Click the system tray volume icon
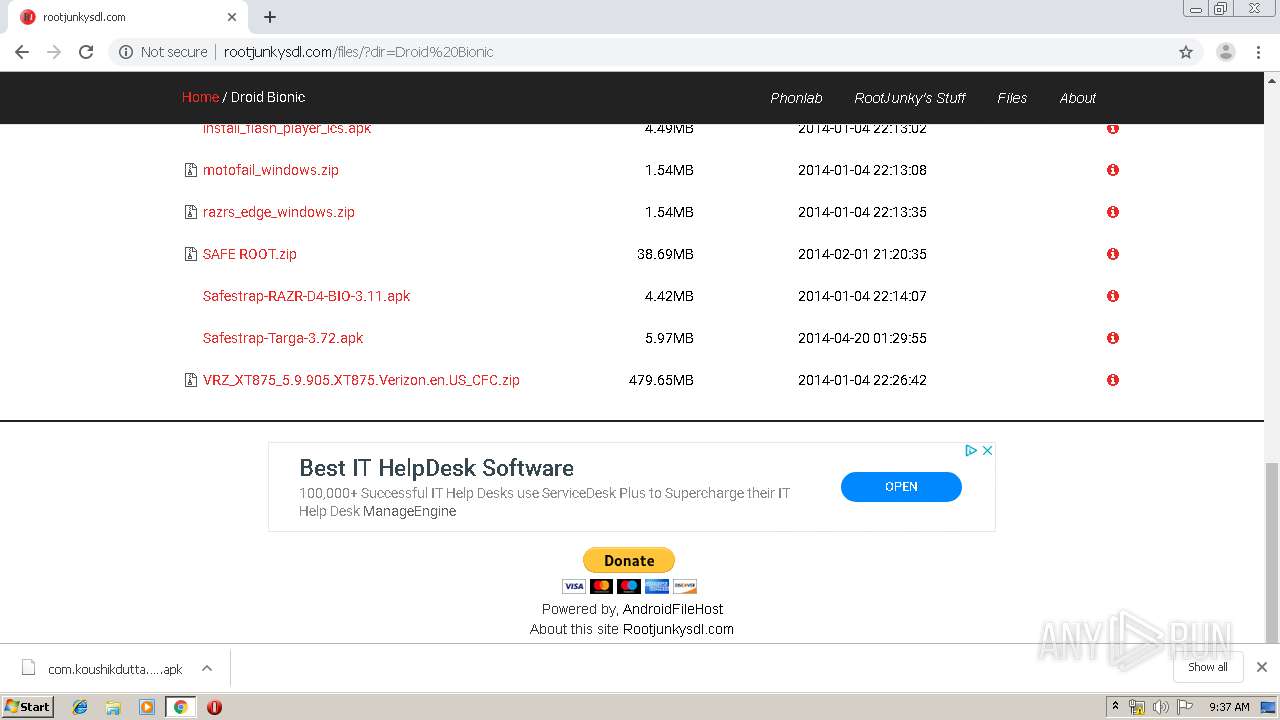Image resolution: width=1280 pixels, height=720 pixels. pyautogui.click(x=1160, y=707)
